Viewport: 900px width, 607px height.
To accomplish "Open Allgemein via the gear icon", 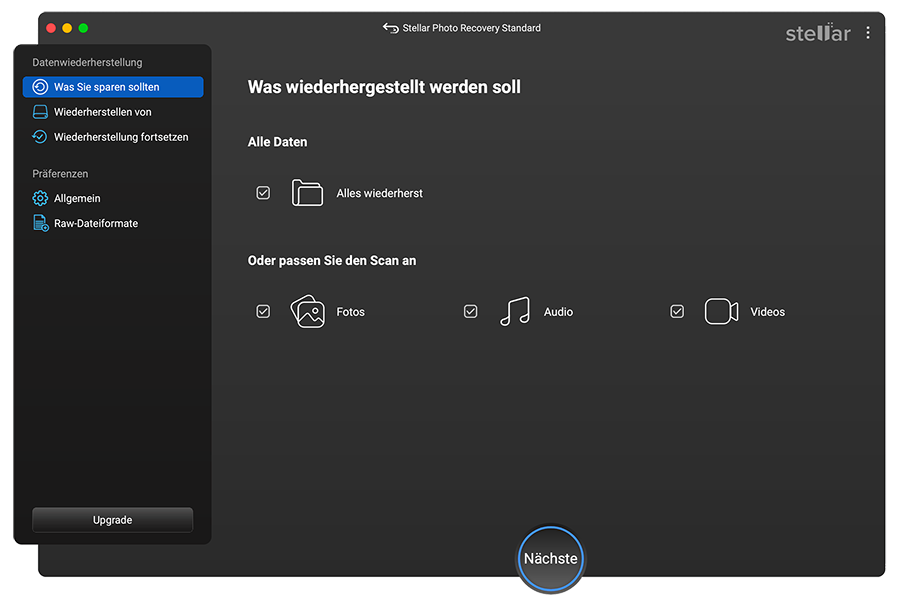I will [x=41, y=198].
